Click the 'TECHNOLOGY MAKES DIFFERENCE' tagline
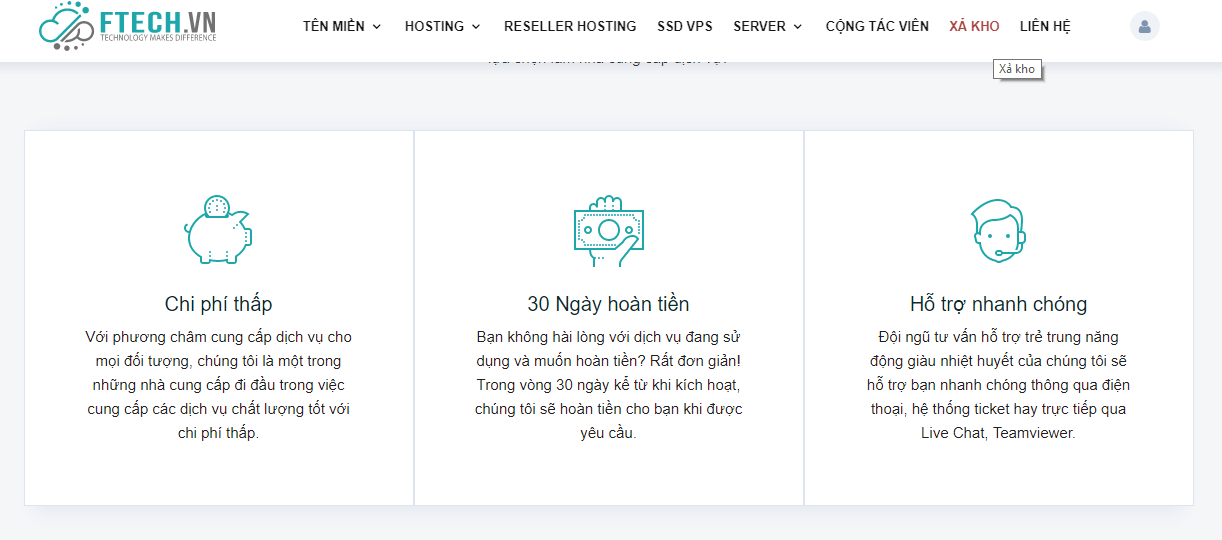 [158, 38]
